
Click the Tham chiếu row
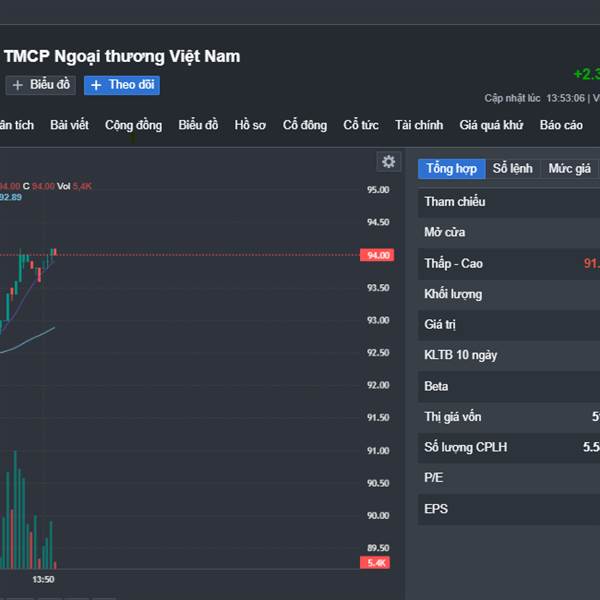[x=509, y=202]
